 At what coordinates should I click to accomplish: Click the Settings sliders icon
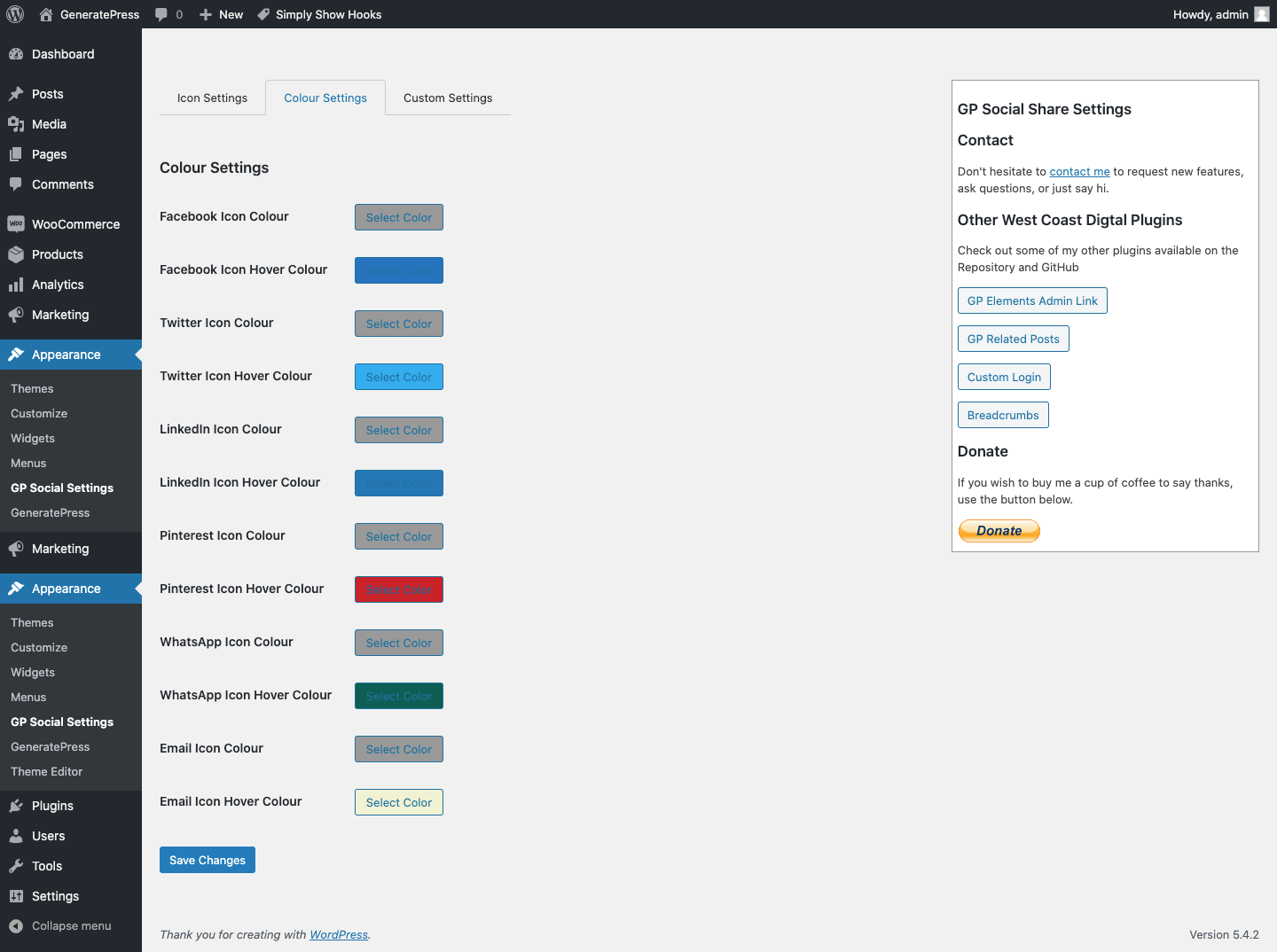pyautogui.click(x=16, y=896)
